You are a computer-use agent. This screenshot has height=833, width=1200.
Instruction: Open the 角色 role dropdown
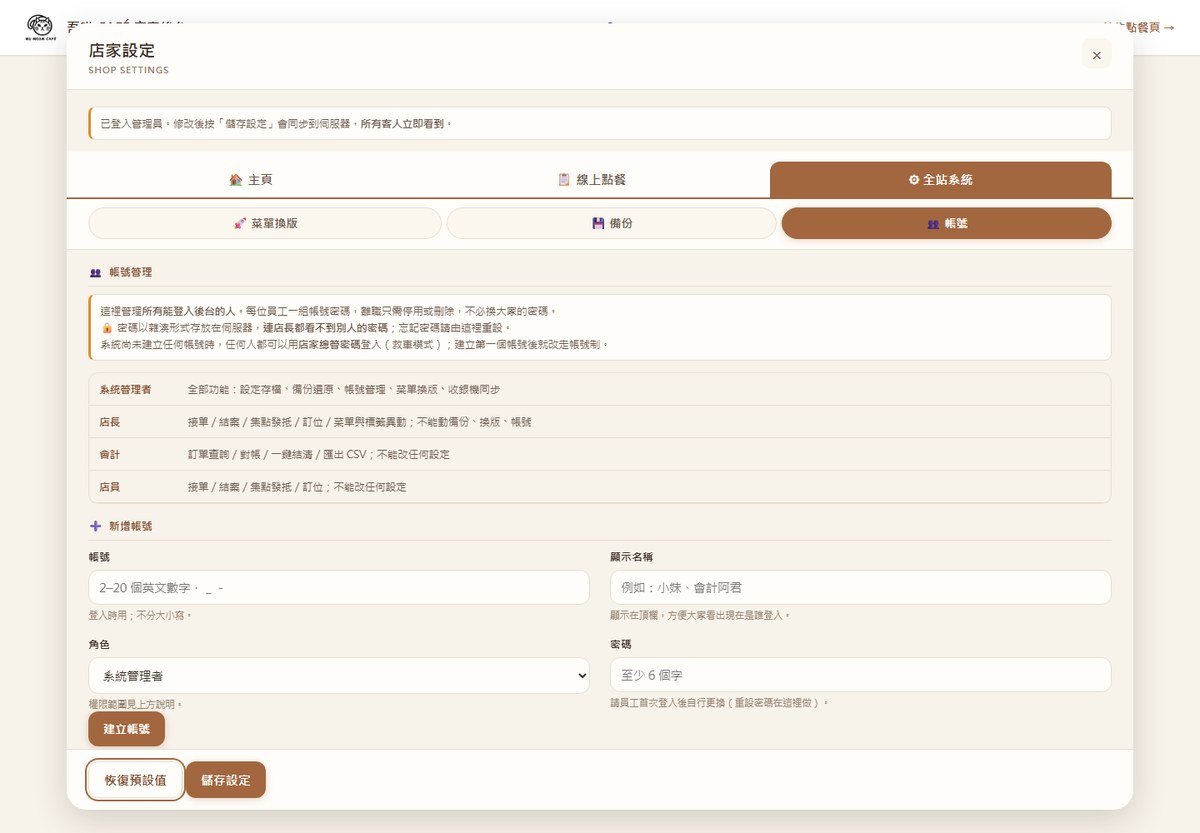[339, 676]
